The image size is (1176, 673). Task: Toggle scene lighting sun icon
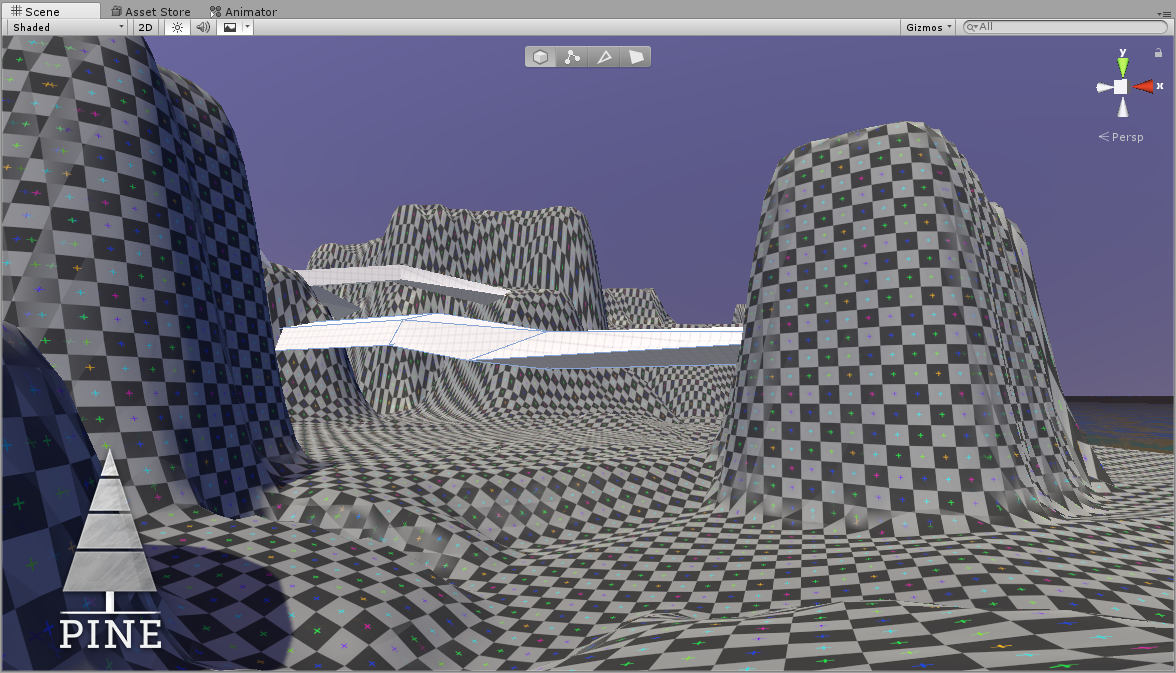[177, 27]
